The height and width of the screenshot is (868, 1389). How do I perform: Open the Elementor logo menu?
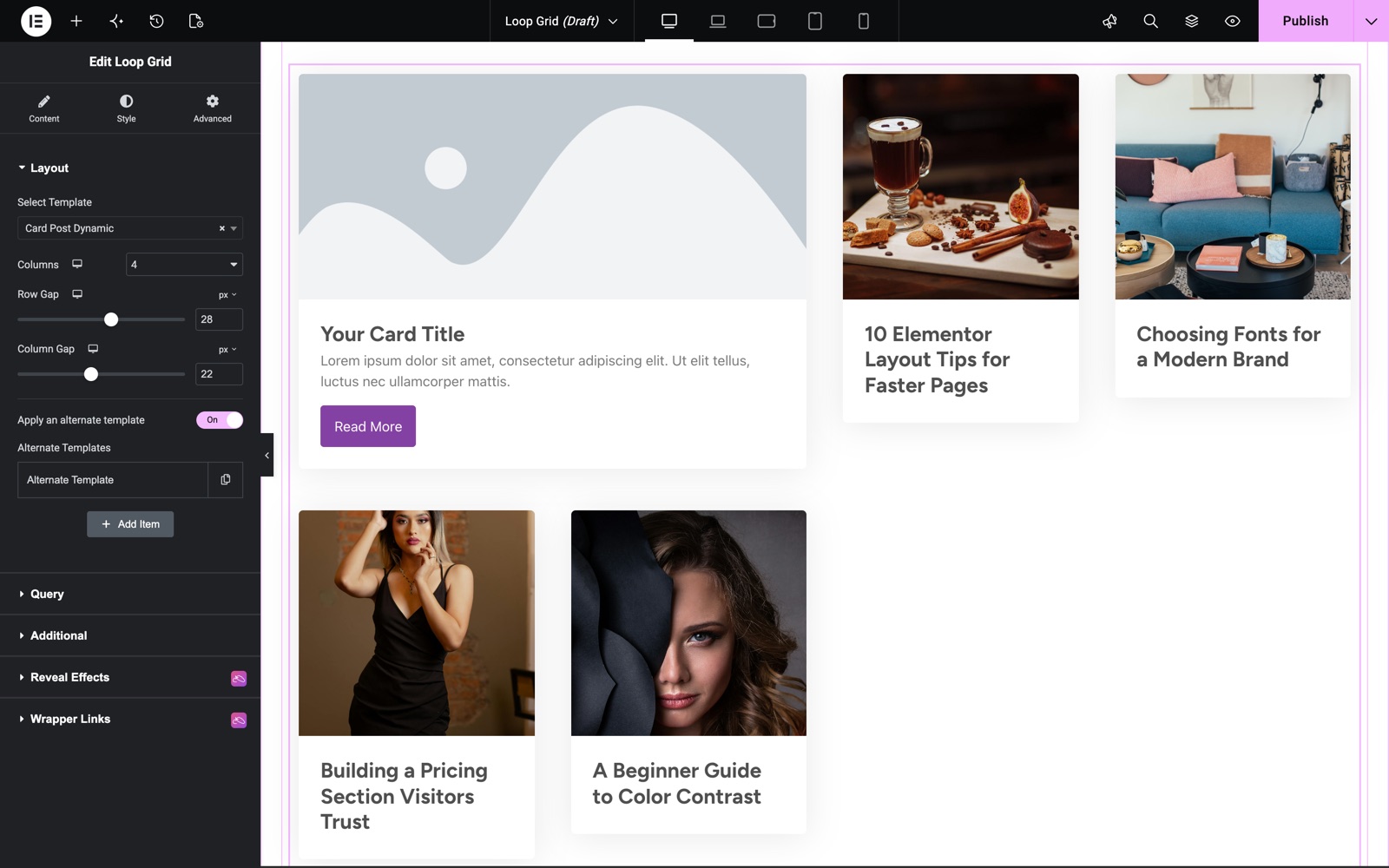point(36,21)
